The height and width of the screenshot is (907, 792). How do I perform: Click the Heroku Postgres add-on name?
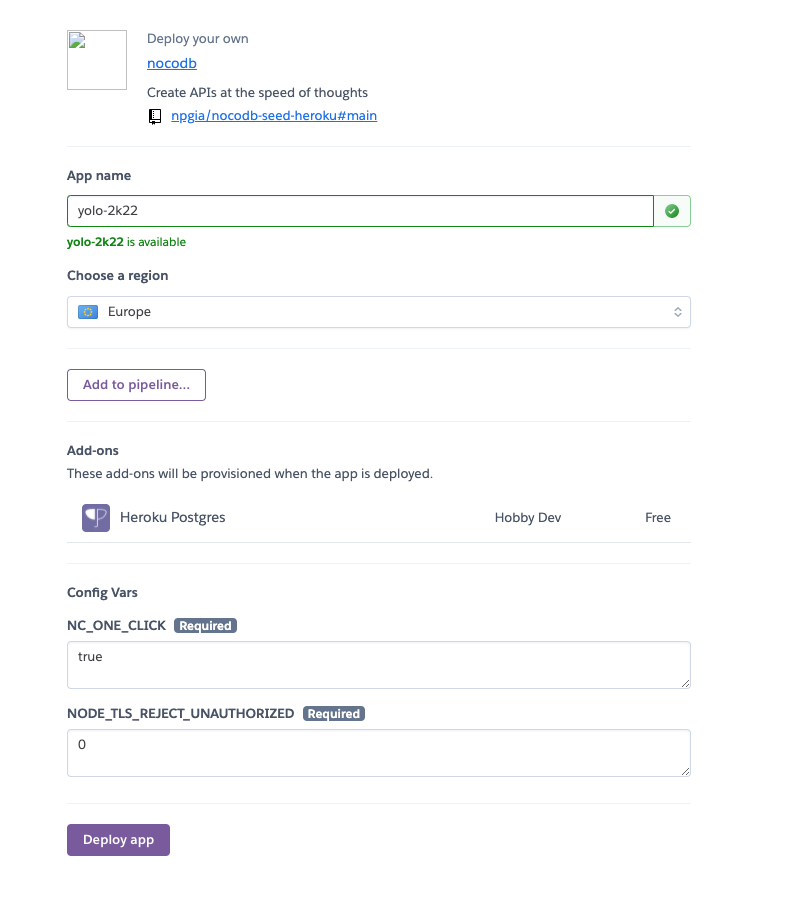click(172, 518)
